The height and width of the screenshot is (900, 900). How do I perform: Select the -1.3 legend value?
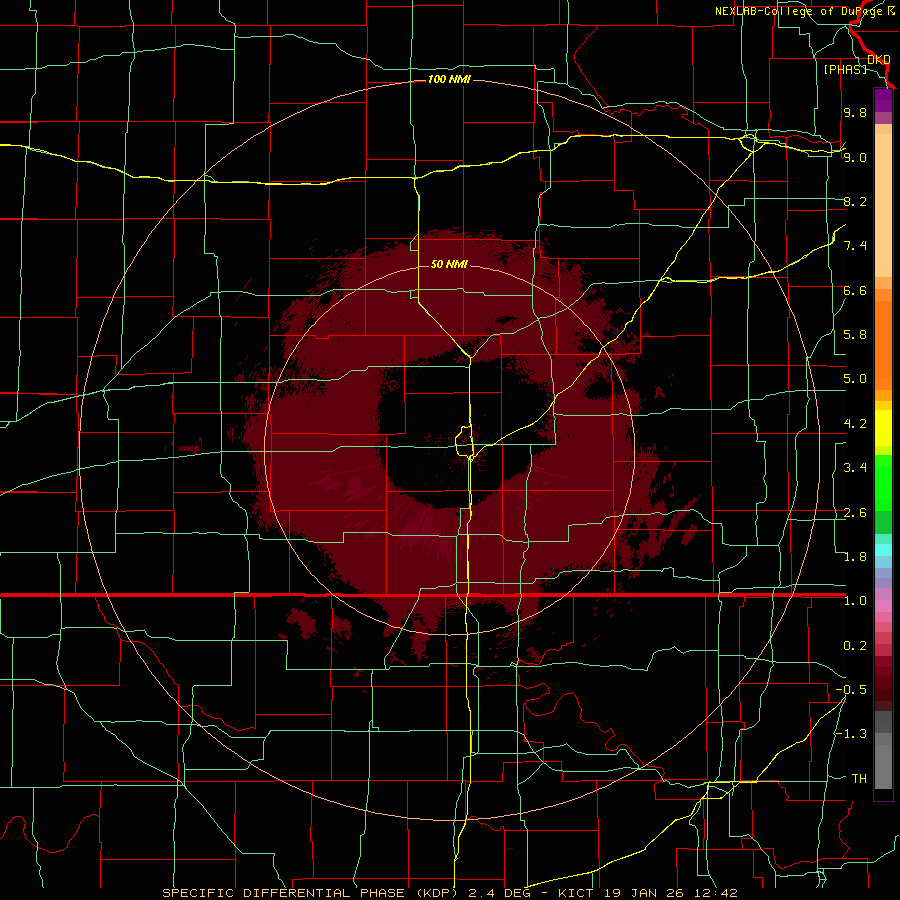851,734
